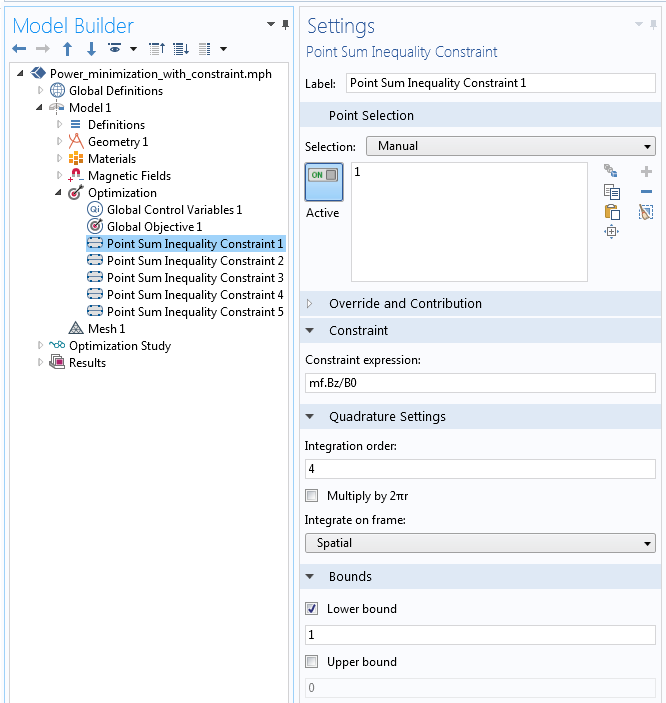
Task: Click the Zoom to Selection icon
Action: (611, 232)
